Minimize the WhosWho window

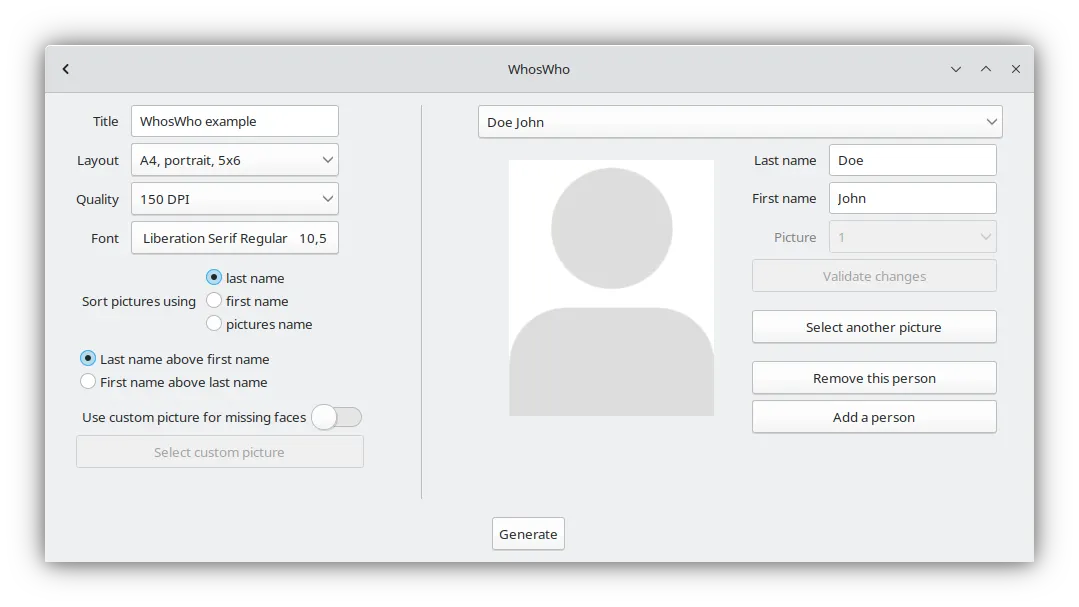pyautogui.click(x=956, y=69)
